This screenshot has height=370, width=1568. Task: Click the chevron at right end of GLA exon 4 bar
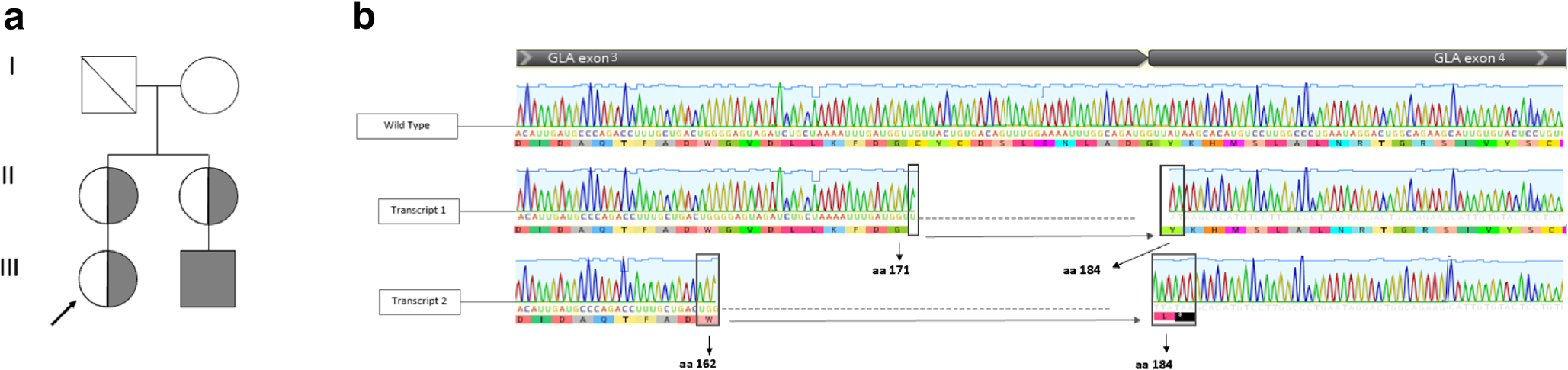tap(1542, 58)
